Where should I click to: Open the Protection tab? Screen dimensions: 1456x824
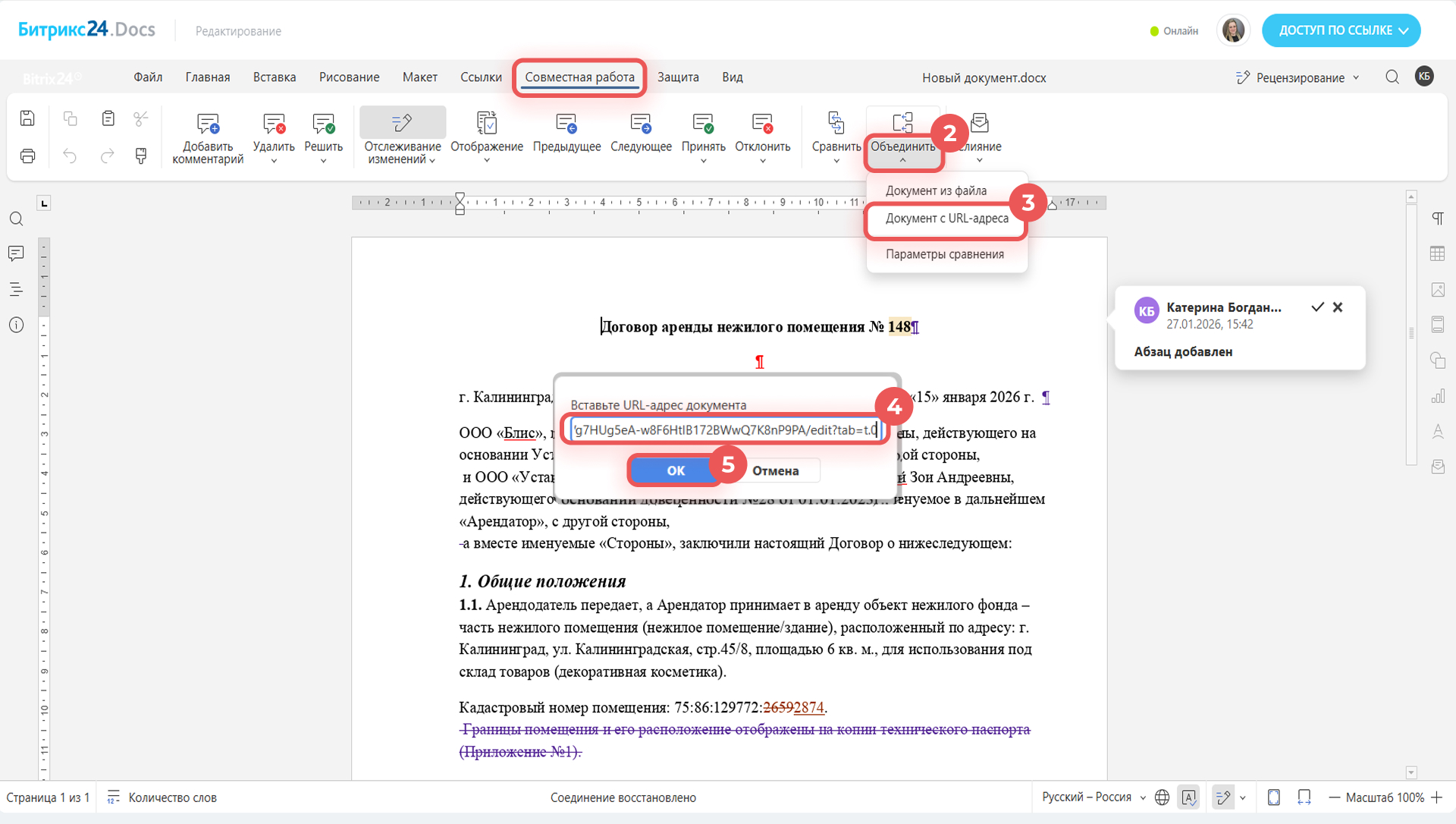click(677, 77)
